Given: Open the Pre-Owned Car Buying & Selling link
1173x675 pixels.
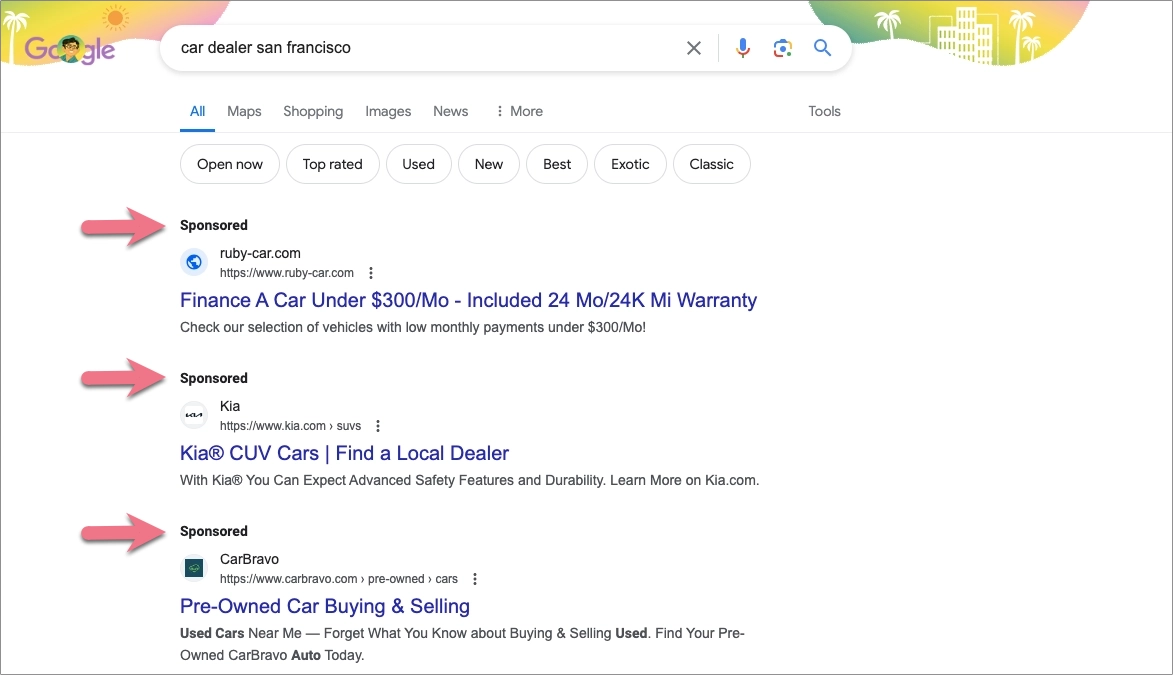Looking at the screenshot, I should click(x=325, y=606).
